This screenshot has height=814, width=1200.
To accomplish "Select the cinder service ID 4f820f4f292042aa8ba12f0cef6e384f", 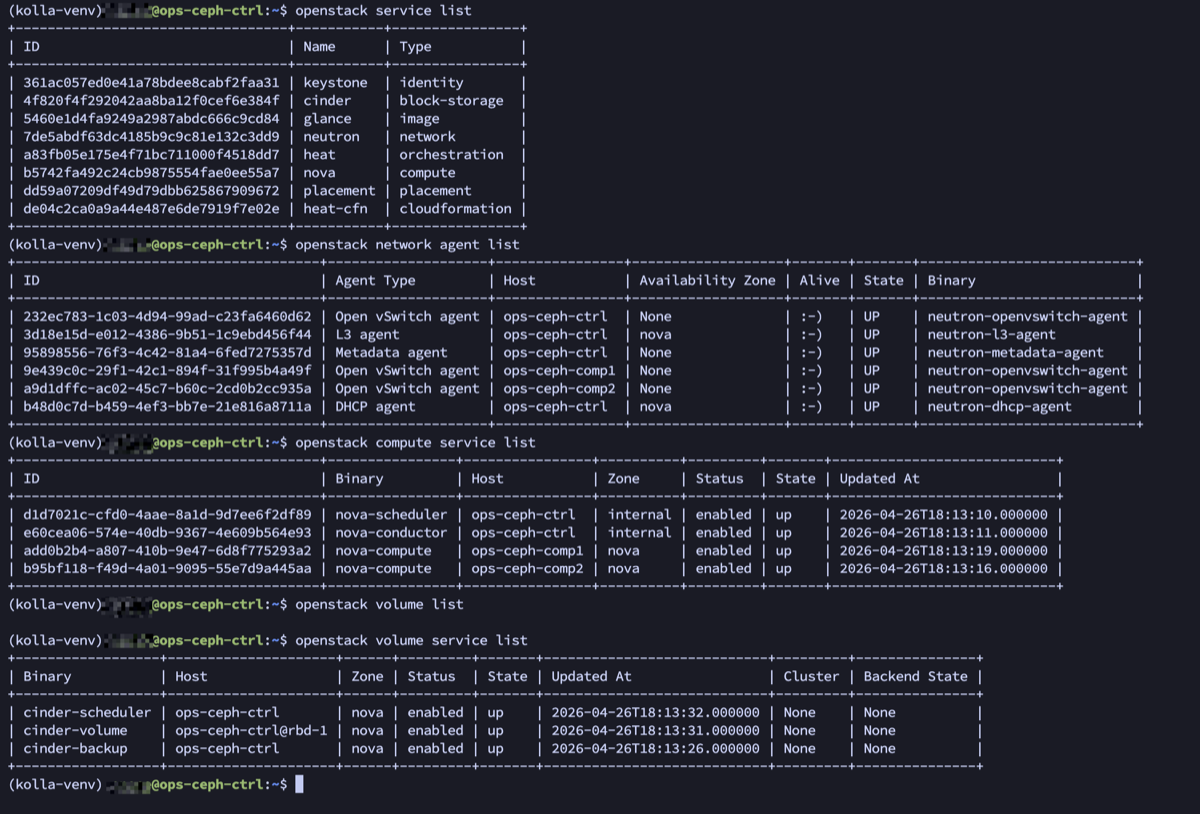I will point(151,101).
